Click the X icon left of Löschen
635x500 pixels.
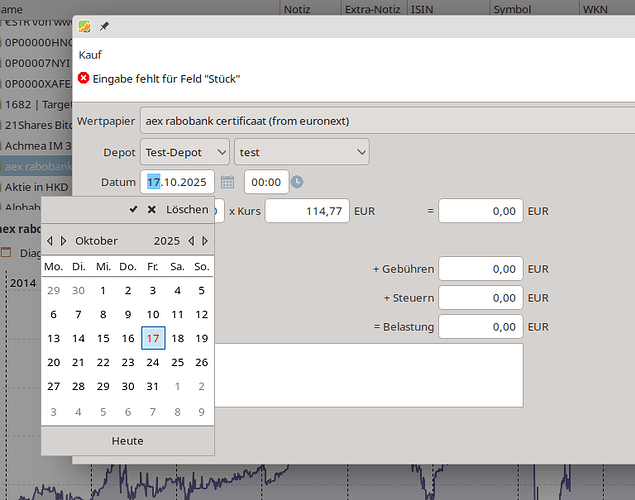(x=152, y=210)
